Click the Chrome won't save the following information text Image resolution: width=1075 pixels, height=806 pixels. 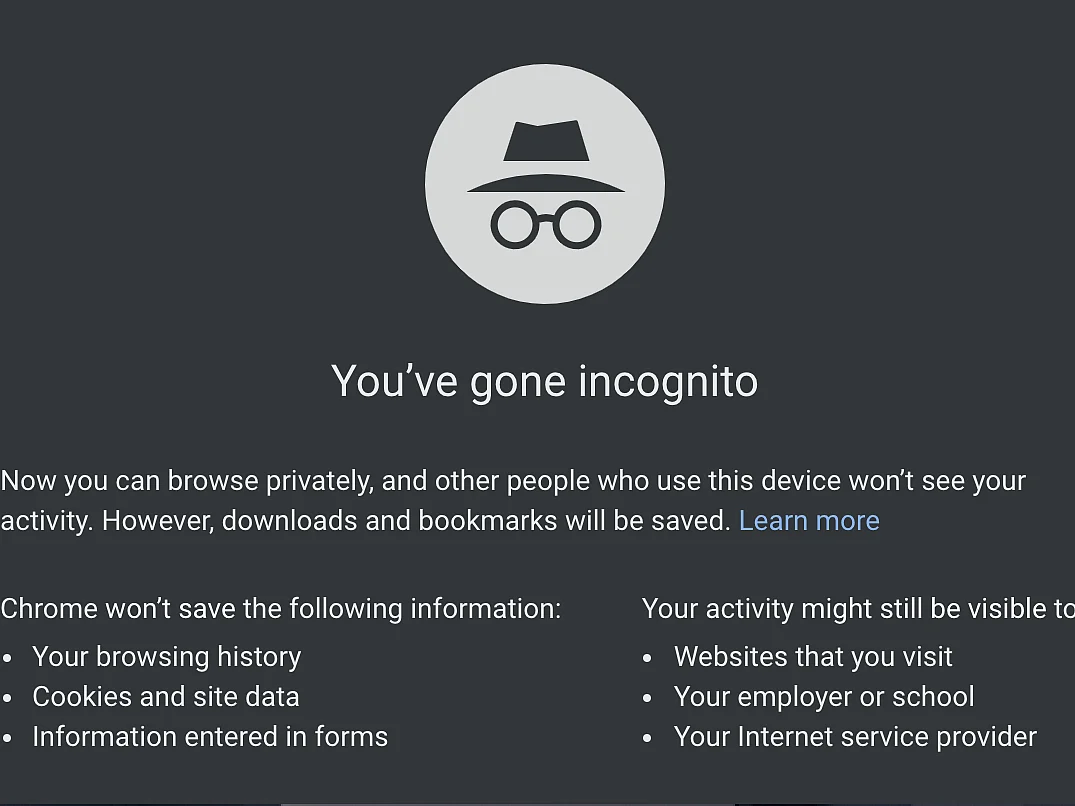[x=281, y=609]
